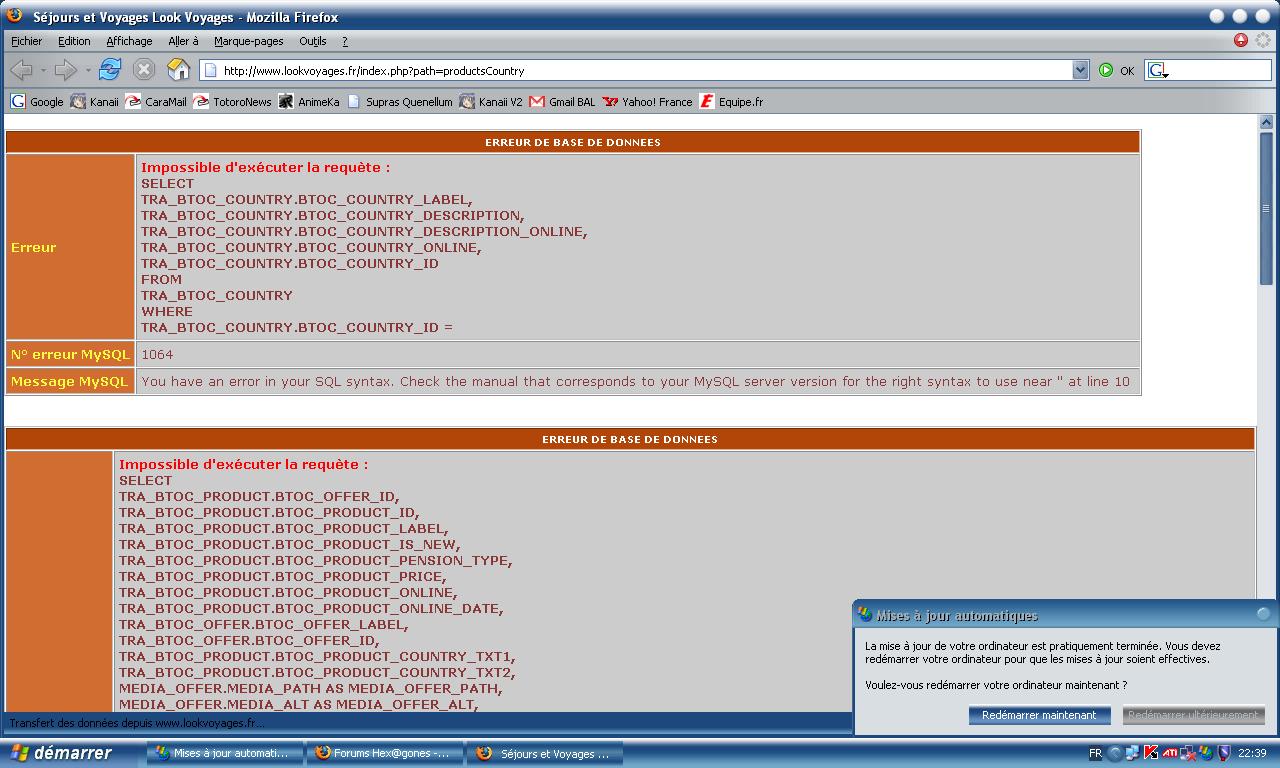
Task: Click the Reload page icon
Action: 110,70
